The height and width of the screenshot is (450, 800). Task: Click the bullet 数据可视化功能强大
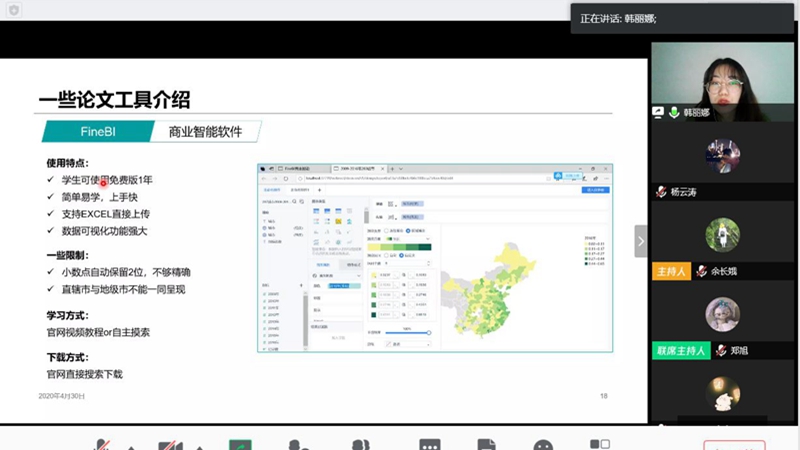(104, 231)
